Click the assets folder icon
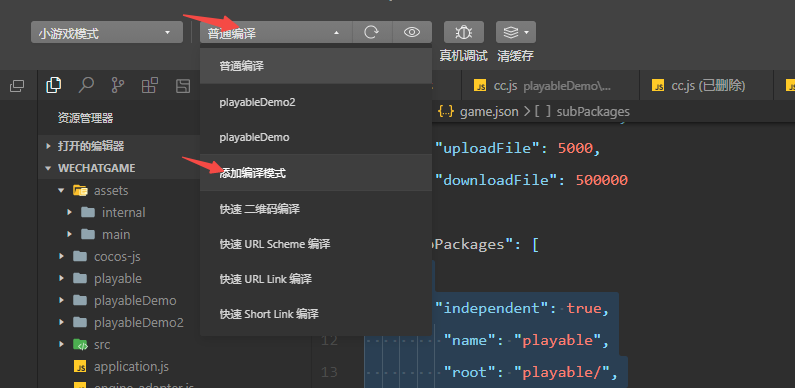Viewport: 795px width, 388px height. 80,191
